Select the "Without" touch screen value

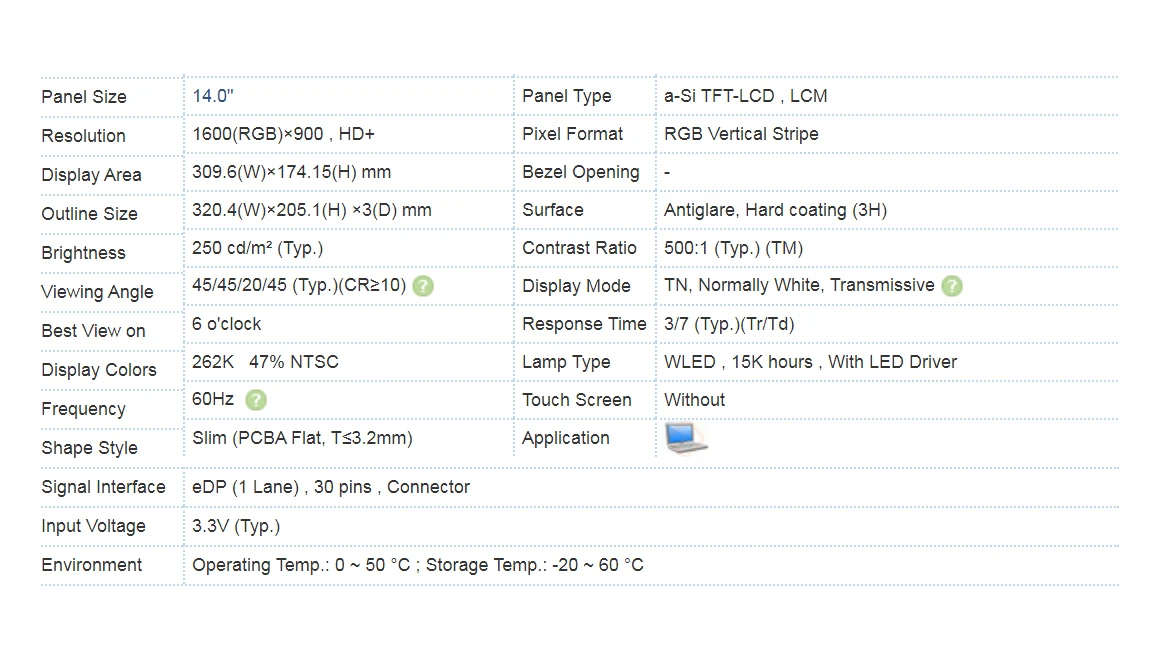(695, 400)
